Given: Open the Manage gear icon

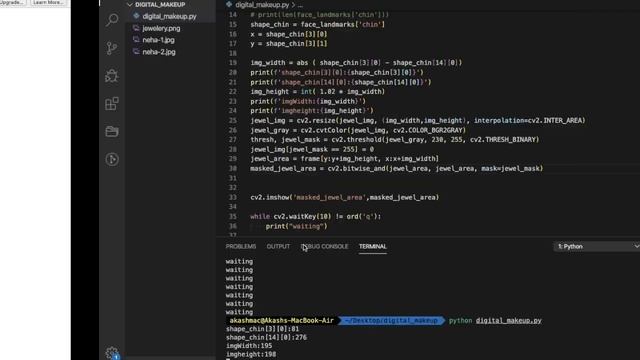Looking at the screenshot, I should point(112,353).
